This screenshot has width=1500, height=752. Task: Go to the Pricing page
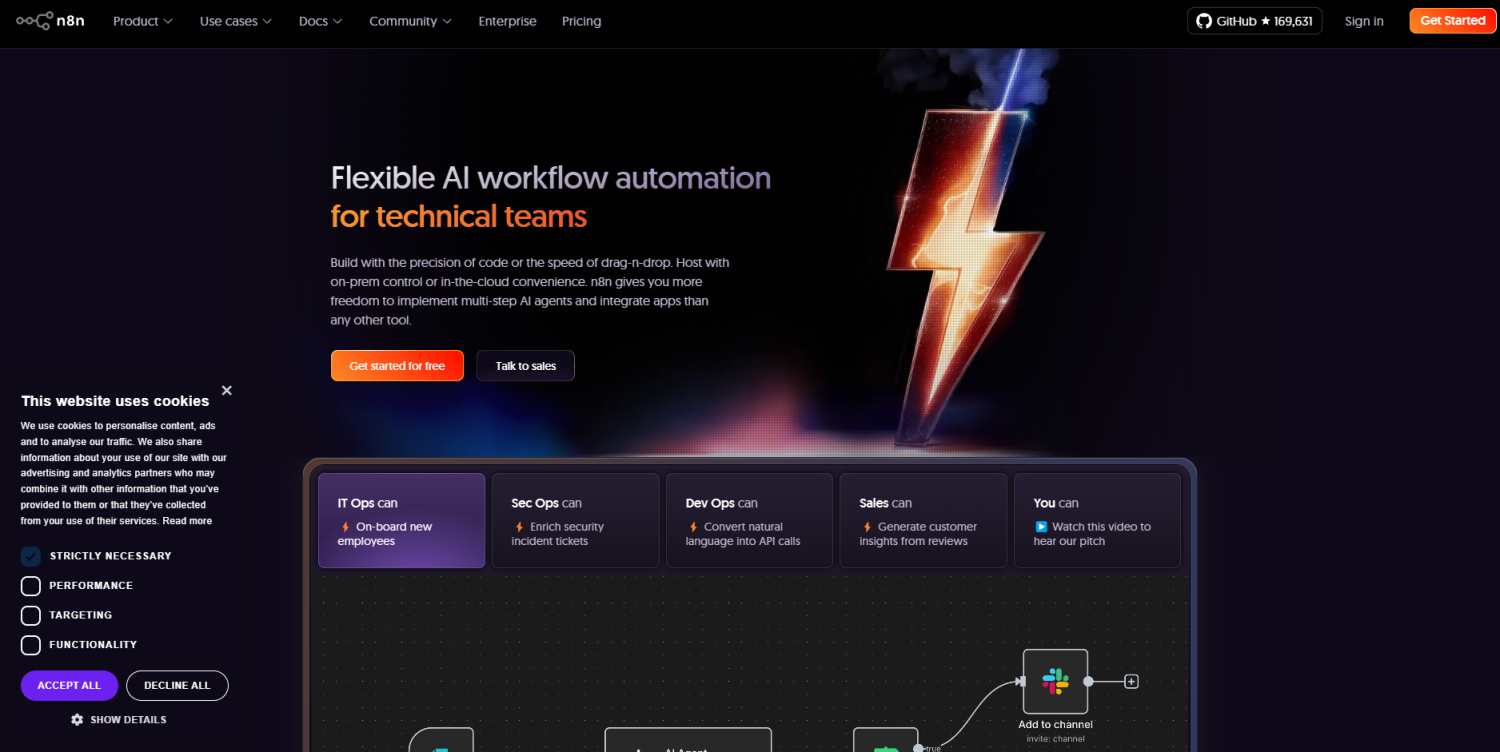(581, 21)
